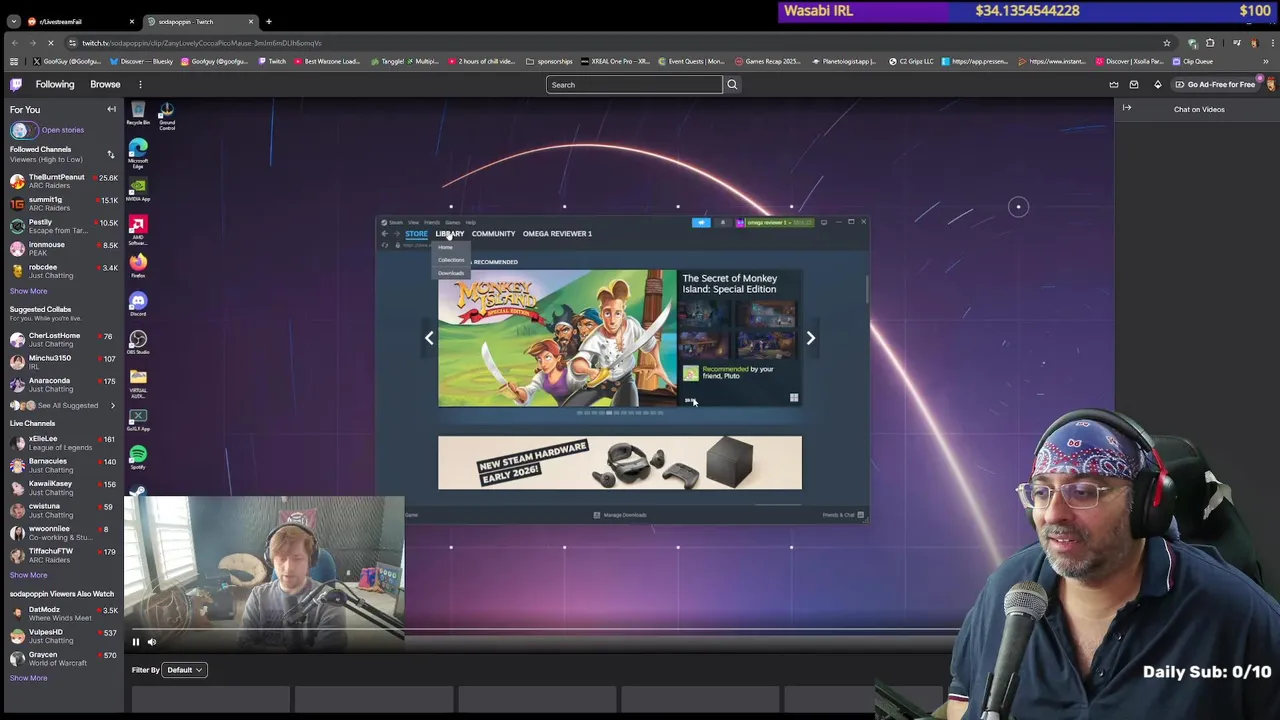Show More under Viewers Also Watch
This screenshot has height=720, width=1280.
[x=28, y=678]
